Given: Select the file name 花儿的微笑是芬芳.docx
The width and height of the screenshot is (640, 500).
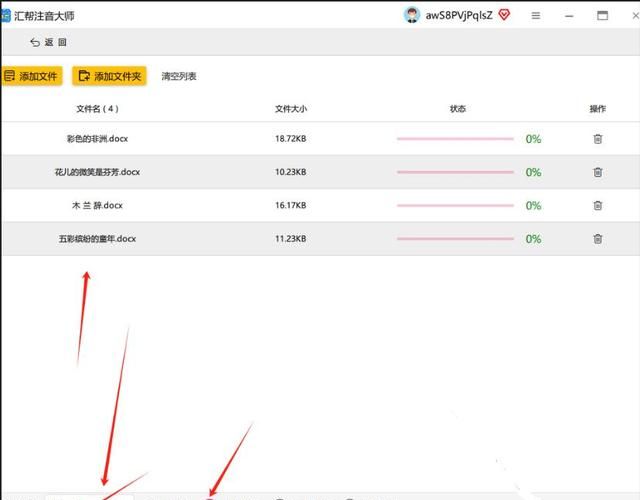Looking at the screenshot, I should (98, 172).
